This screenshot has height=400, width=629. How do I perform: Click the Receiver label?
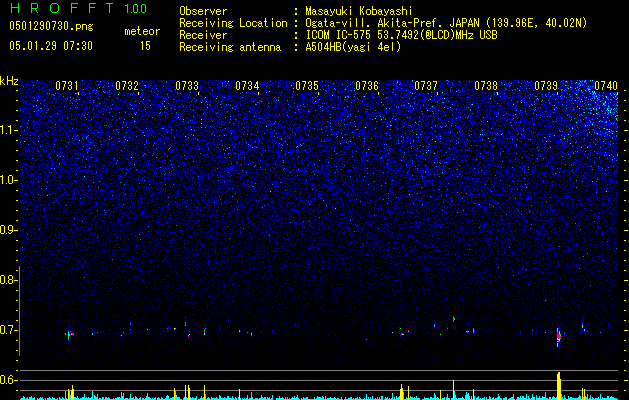click(x=203, y=35)
